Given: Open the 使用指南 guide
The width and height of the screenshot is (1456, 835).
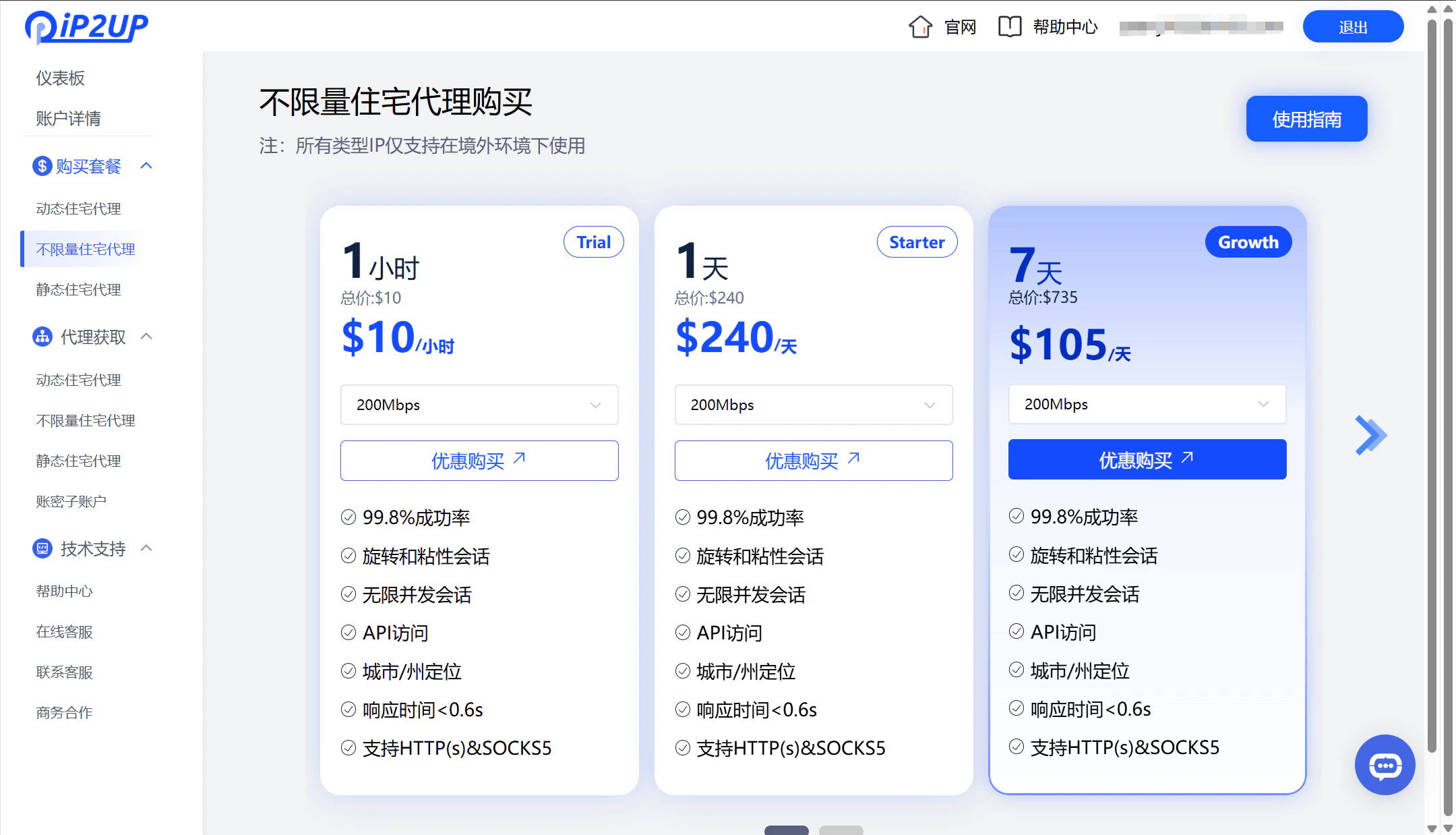Looking at the screenshot, I should 1306,119.
